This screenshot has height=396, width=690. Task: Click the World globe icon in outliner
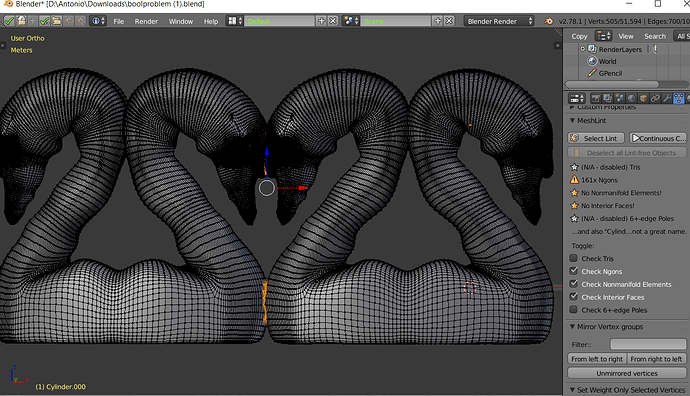coord(592,61)
